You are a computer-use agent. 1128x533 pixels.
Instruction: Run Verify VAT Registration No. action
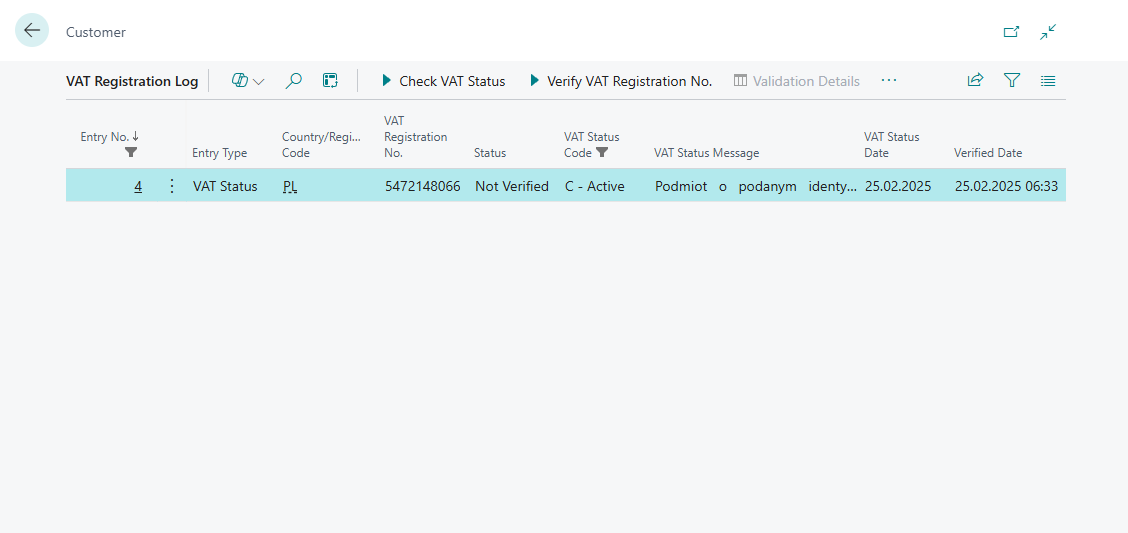[x=620, y=81]
